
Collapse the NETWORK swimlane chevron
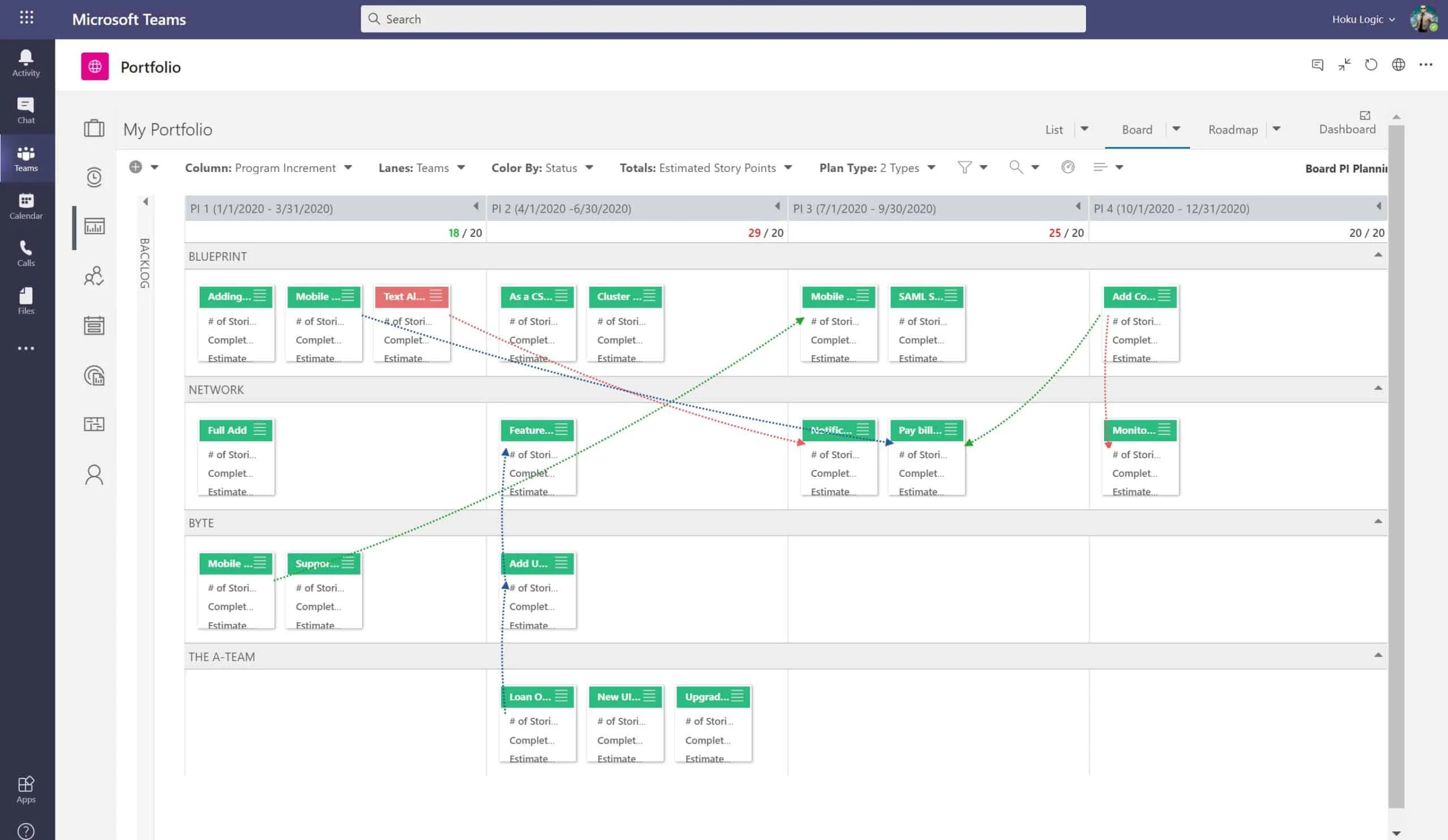1378,388
